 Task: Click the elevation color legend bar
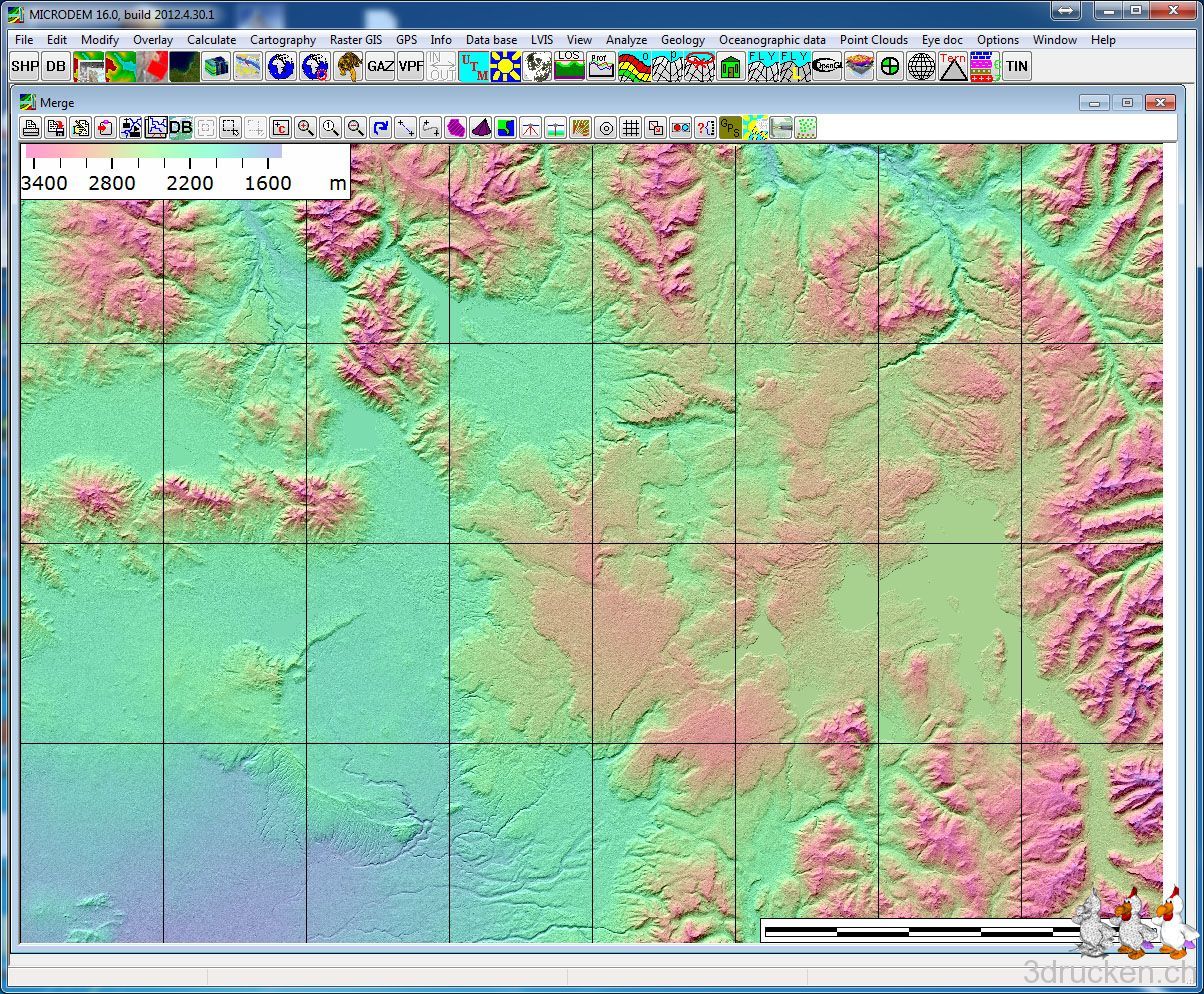point(153,152)
